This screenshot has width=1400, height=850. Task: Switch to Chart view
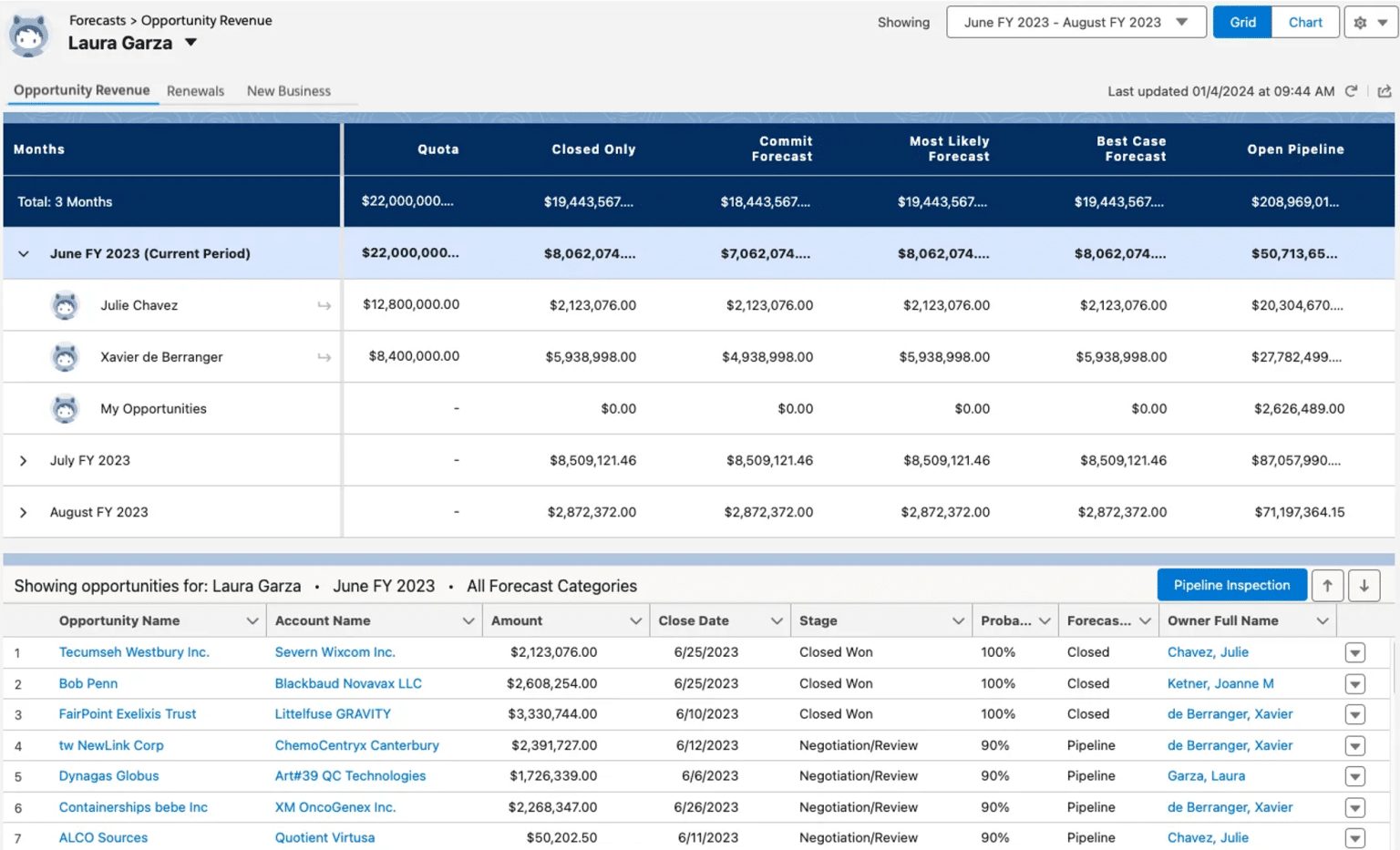[x=1305, y=22]
